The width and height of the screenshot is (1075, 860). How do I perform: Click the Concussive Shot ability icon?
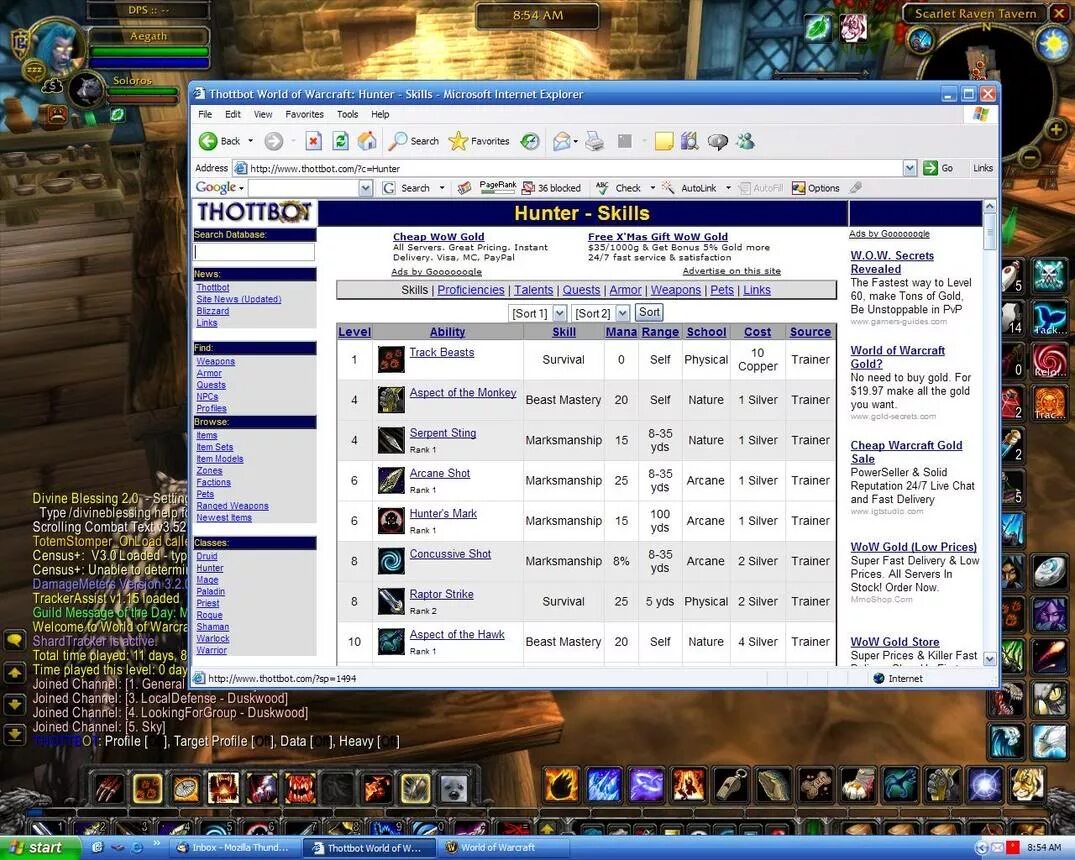point(391,561)
